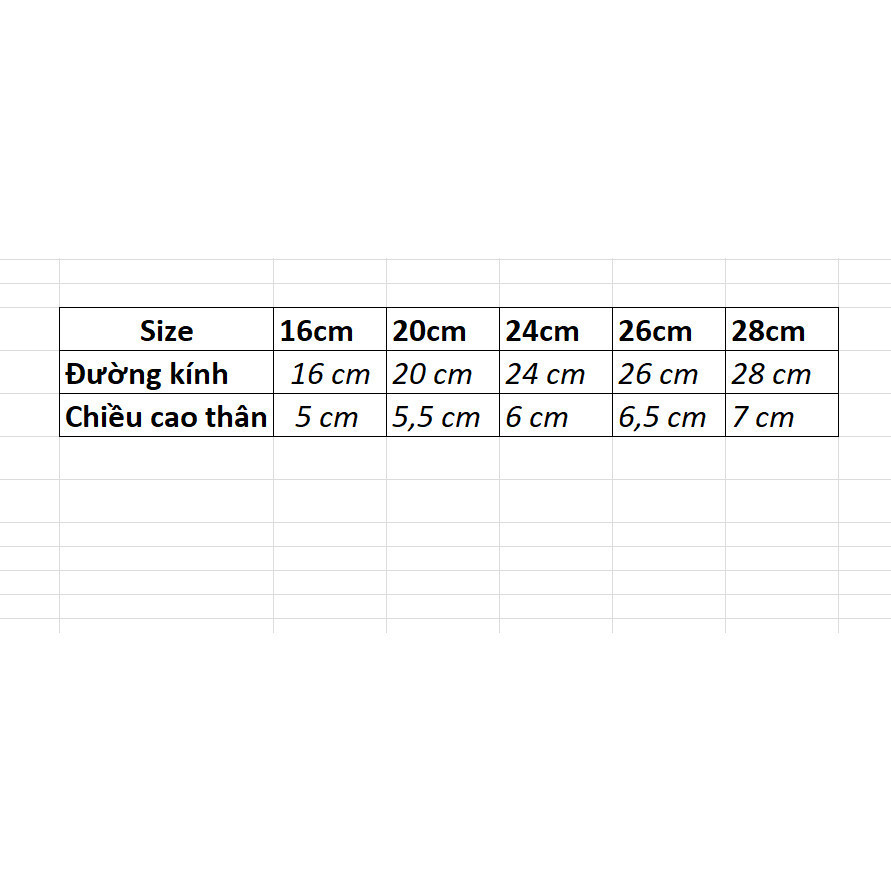The height and width of the screenshot is (891, 891).
Task: Click the 6 cm height cell
Action: click(x=556, y=416)
